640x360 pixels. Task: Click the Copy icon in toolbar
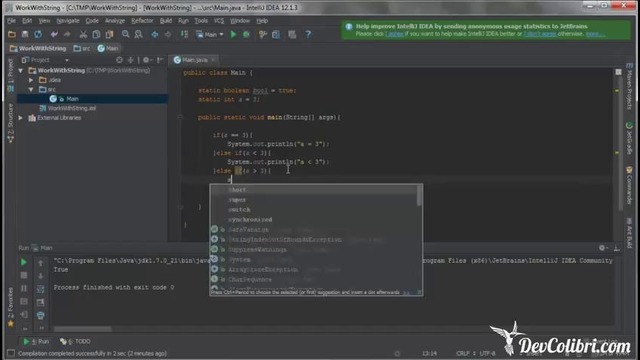point(96,35)
